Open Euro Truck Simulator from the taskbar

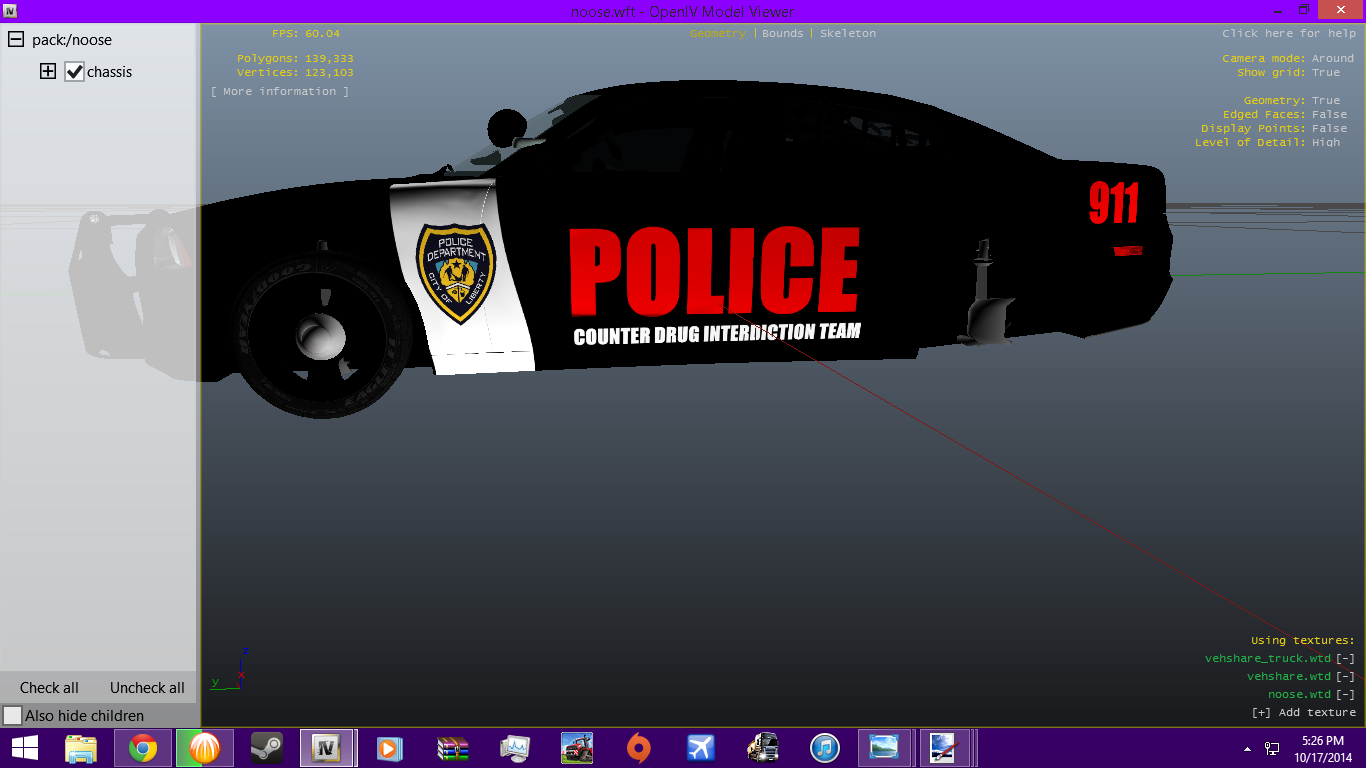click(761, 747)
